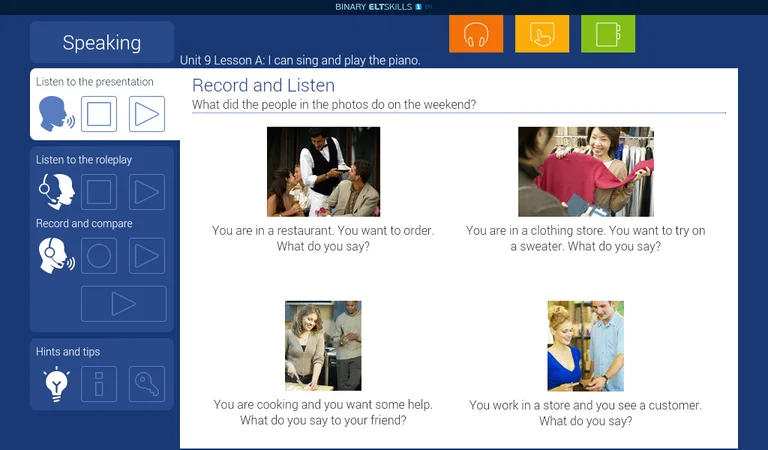The image size is (768, 450).
Task: Click the cooking in kitchen photo
Action: (323, 346)
